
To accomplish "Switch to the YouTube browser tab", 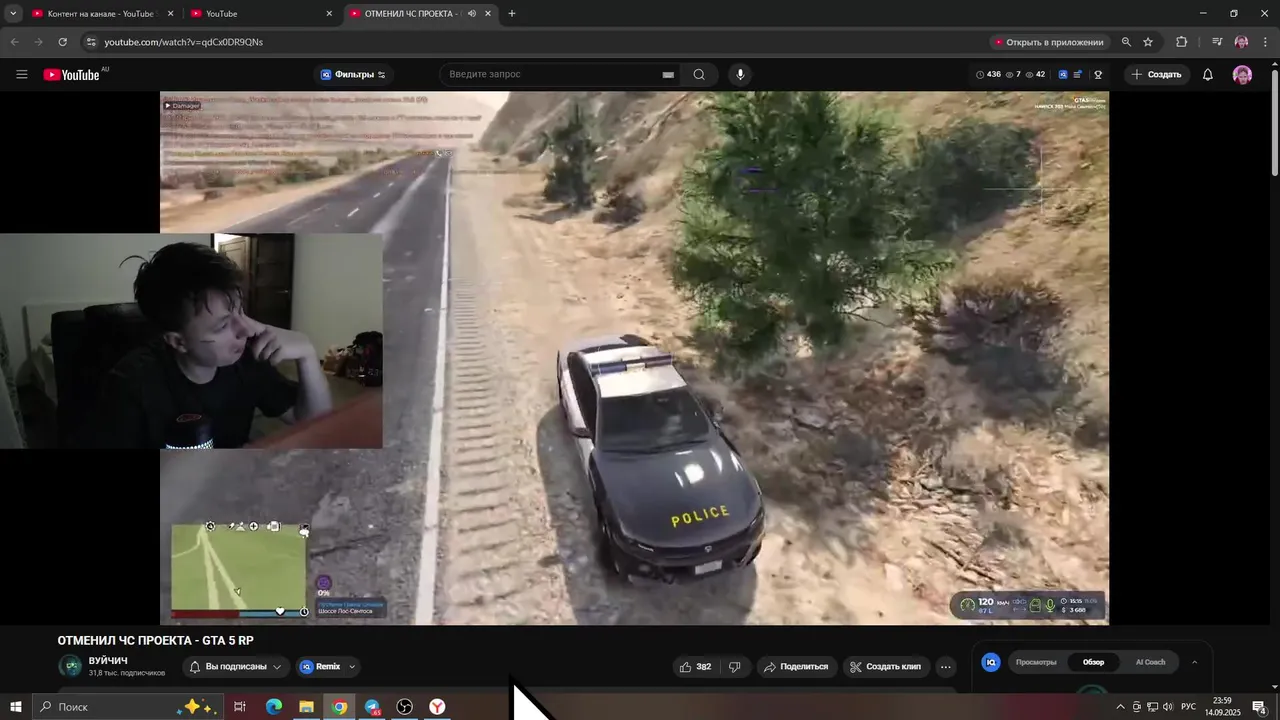I will (260, 14).
